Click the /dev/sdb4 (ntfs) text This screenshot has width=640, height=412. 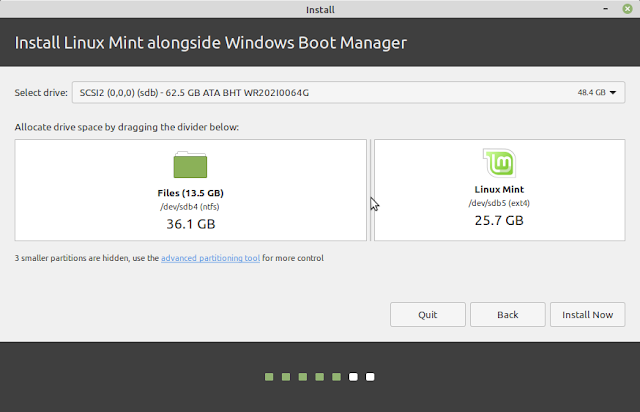click(x=190, y=207)
